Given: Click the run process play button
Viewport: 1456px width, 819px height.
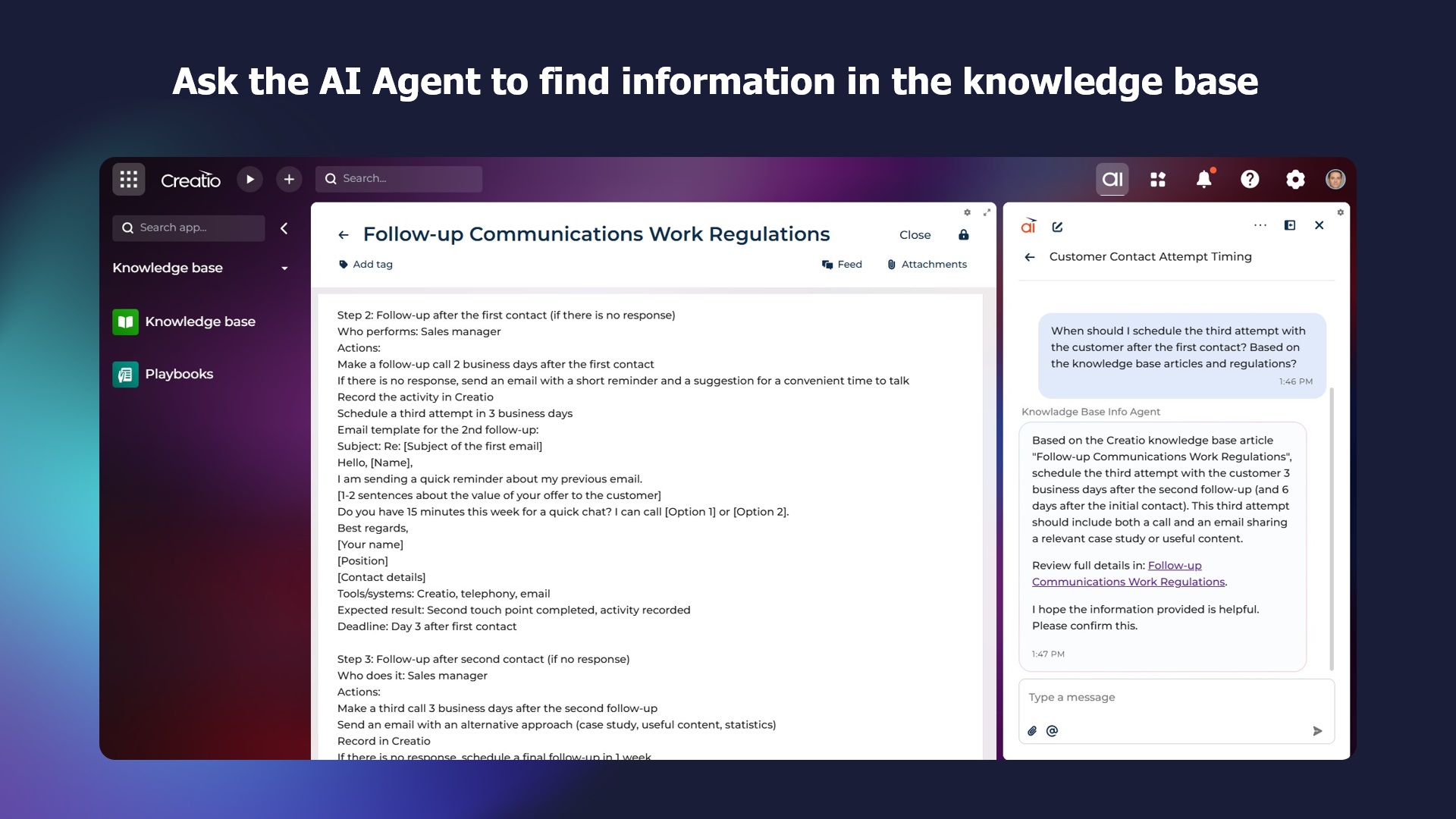Looking at the screenshot, I should coord(249,180).
